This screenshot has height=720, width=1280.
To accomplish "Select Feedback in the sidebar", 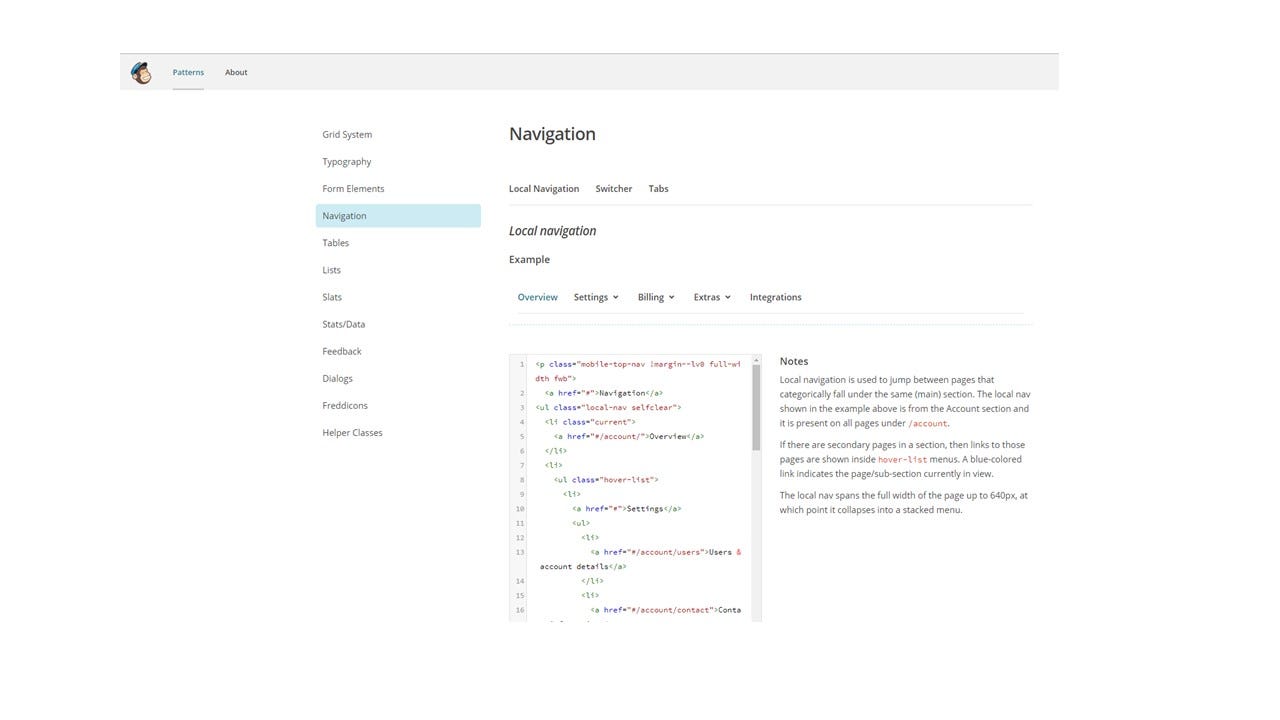I will [x=341, y=351].
